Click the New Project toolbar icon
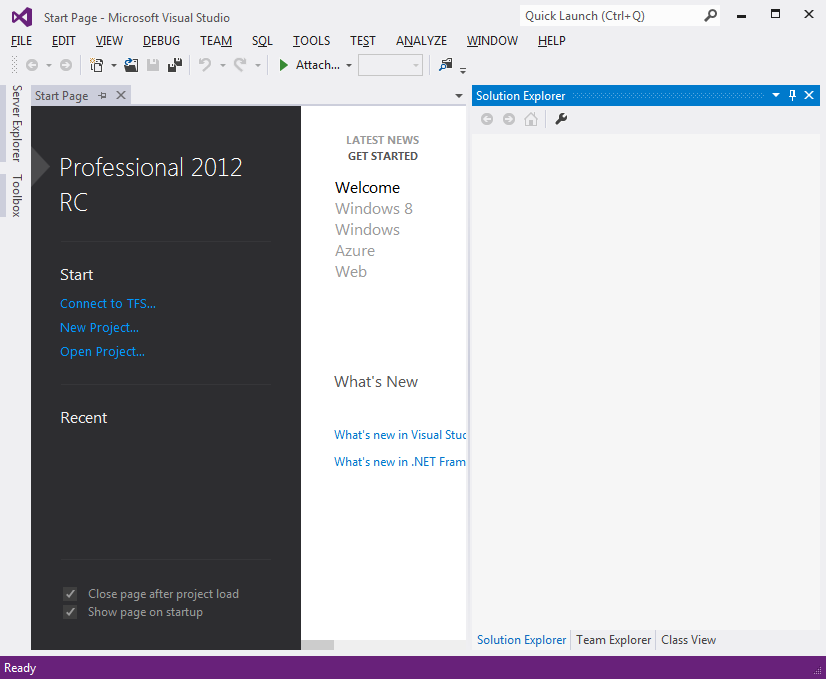This screenshot has height=679, width=826. (x=97, y=65)
